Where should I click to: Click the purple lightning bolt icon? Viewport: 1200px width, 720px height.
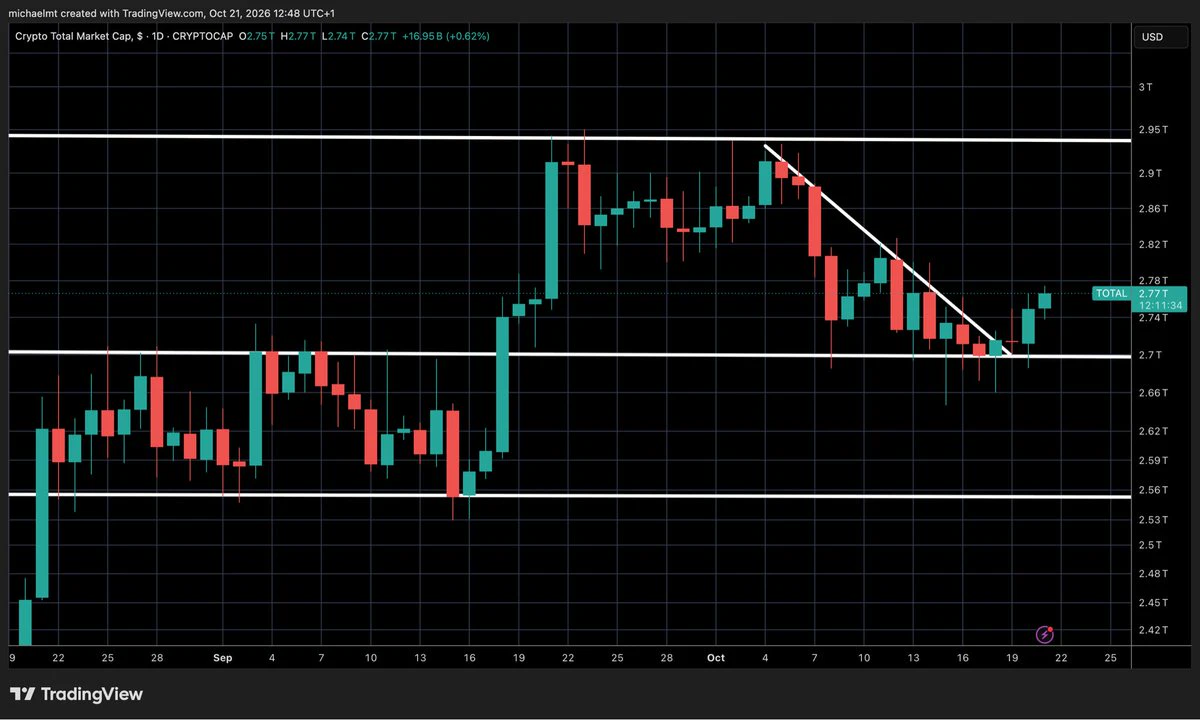[1045, 634]
